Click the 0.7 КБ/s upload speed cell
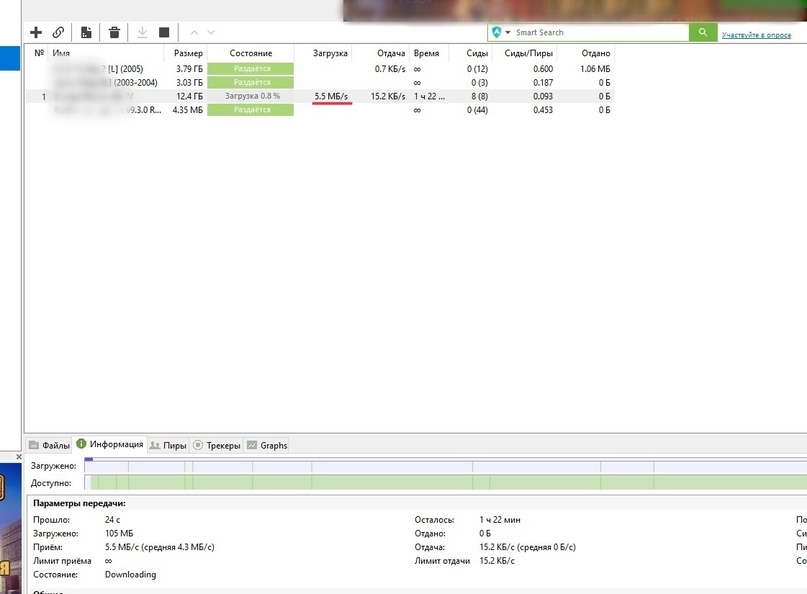 point(390,68)
